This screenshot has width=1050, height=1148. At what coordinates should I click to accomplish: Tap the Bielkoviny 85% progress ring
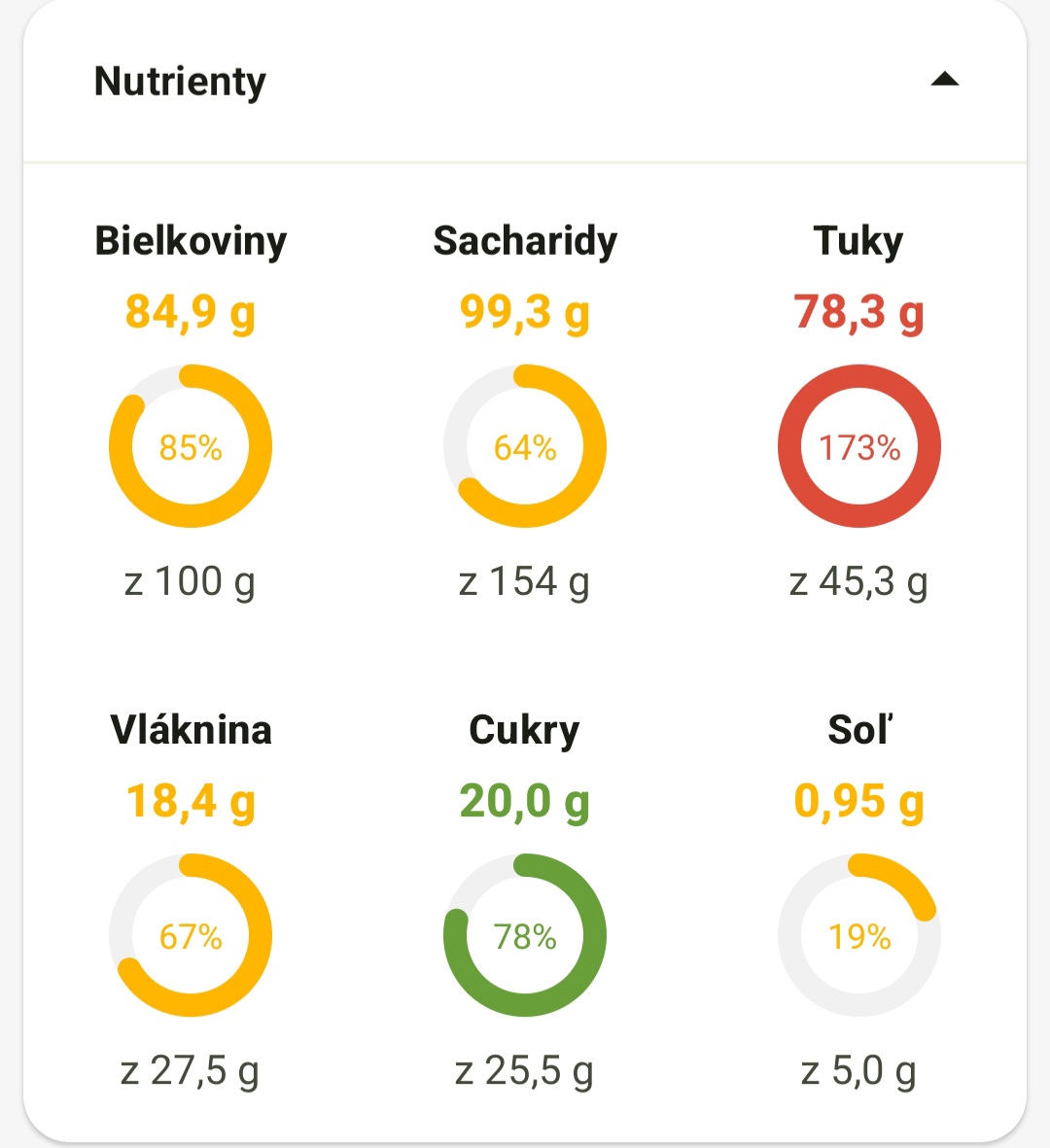tap(191, 447)
